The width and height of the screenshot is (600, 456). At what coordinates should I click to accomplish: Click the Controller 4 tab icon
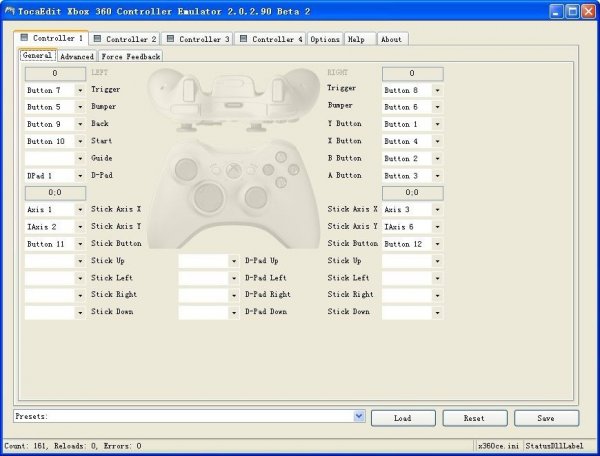pos(243,39)
